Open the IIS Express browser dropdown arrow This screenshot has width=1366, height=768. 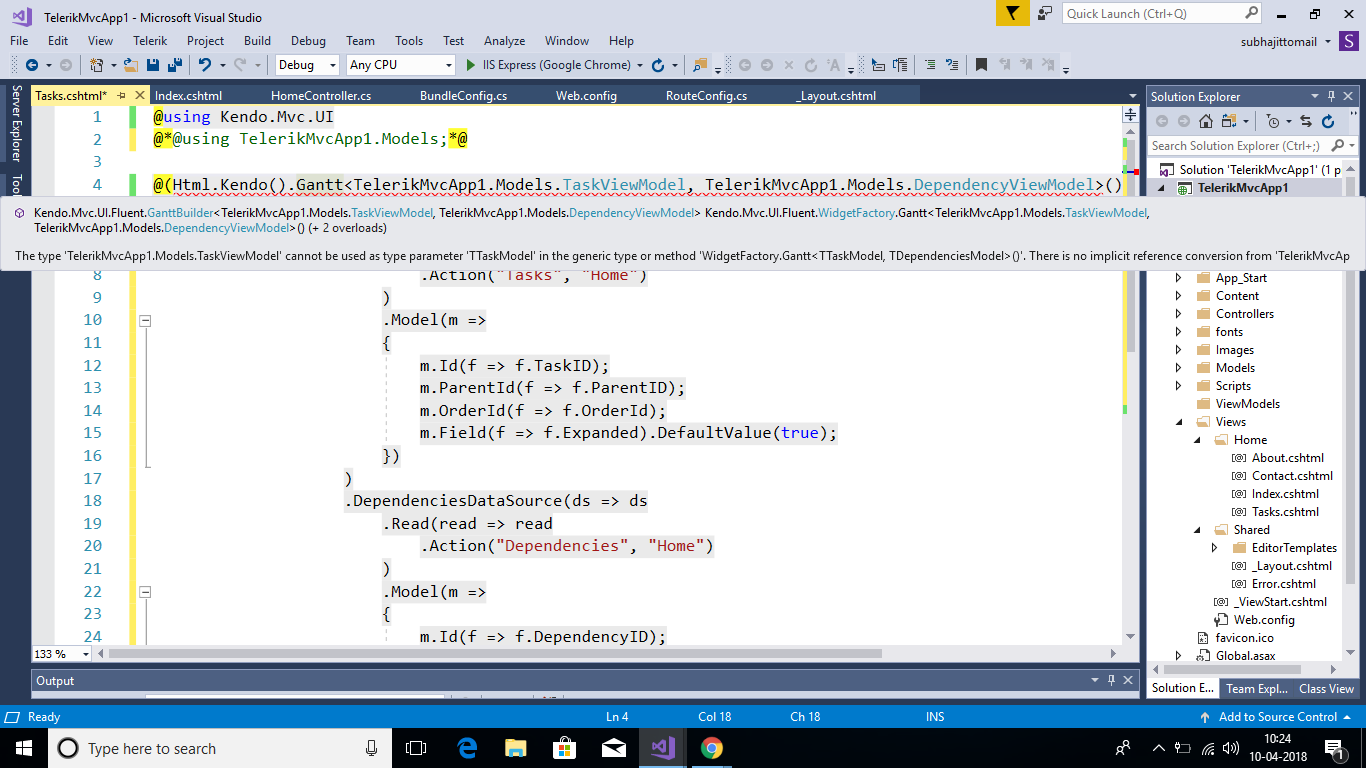pos(640,65)
